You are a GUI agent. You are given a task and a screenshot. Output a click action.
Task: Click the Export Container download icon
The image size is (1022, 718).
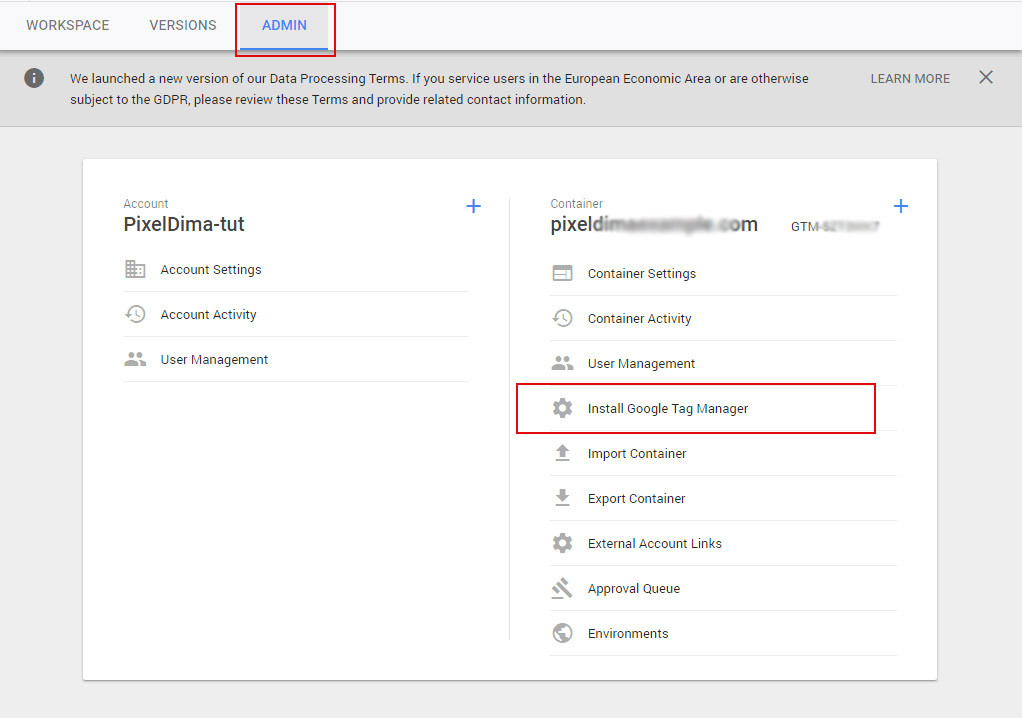tap(562, 498)
